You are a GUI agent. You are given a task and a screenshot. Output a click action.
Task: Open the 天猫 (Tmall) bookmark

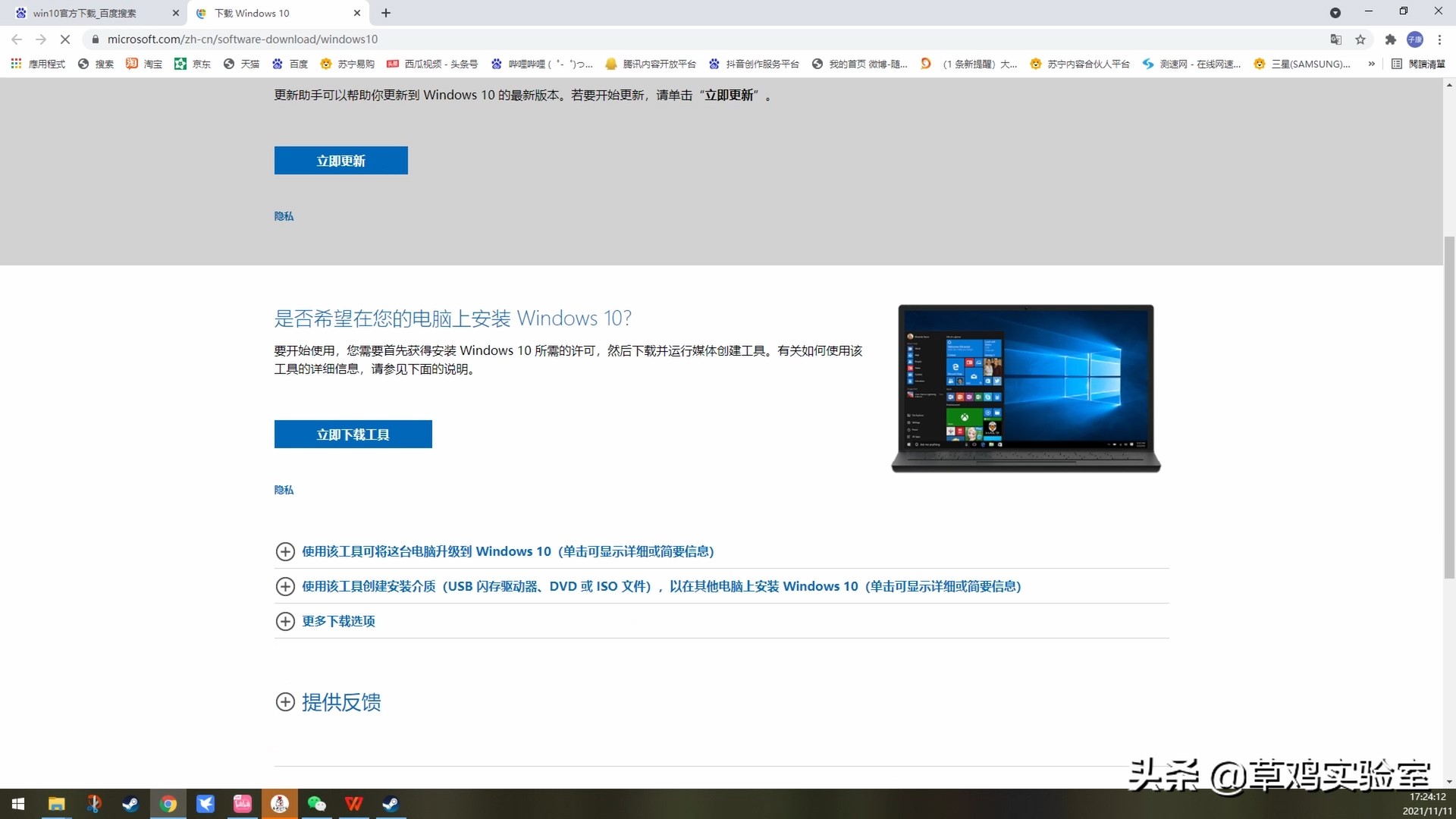[251, 64]
